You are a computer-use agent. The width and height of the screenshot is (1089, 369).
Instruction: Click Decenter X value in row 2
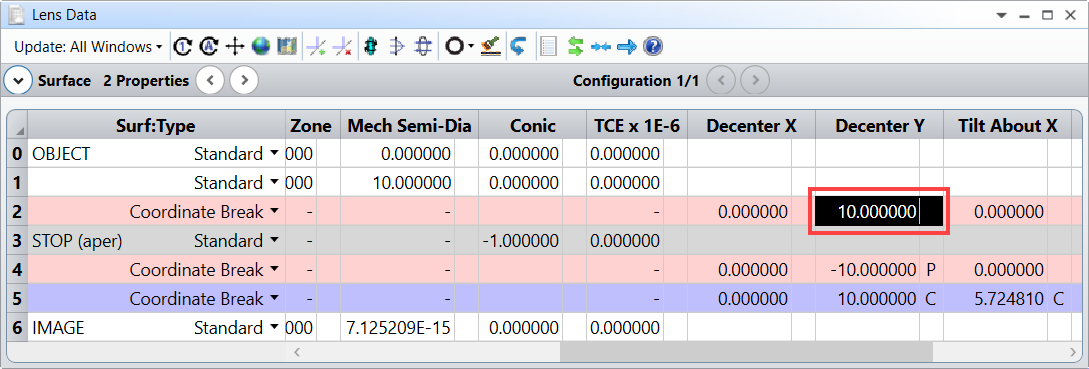pos(740,211)
